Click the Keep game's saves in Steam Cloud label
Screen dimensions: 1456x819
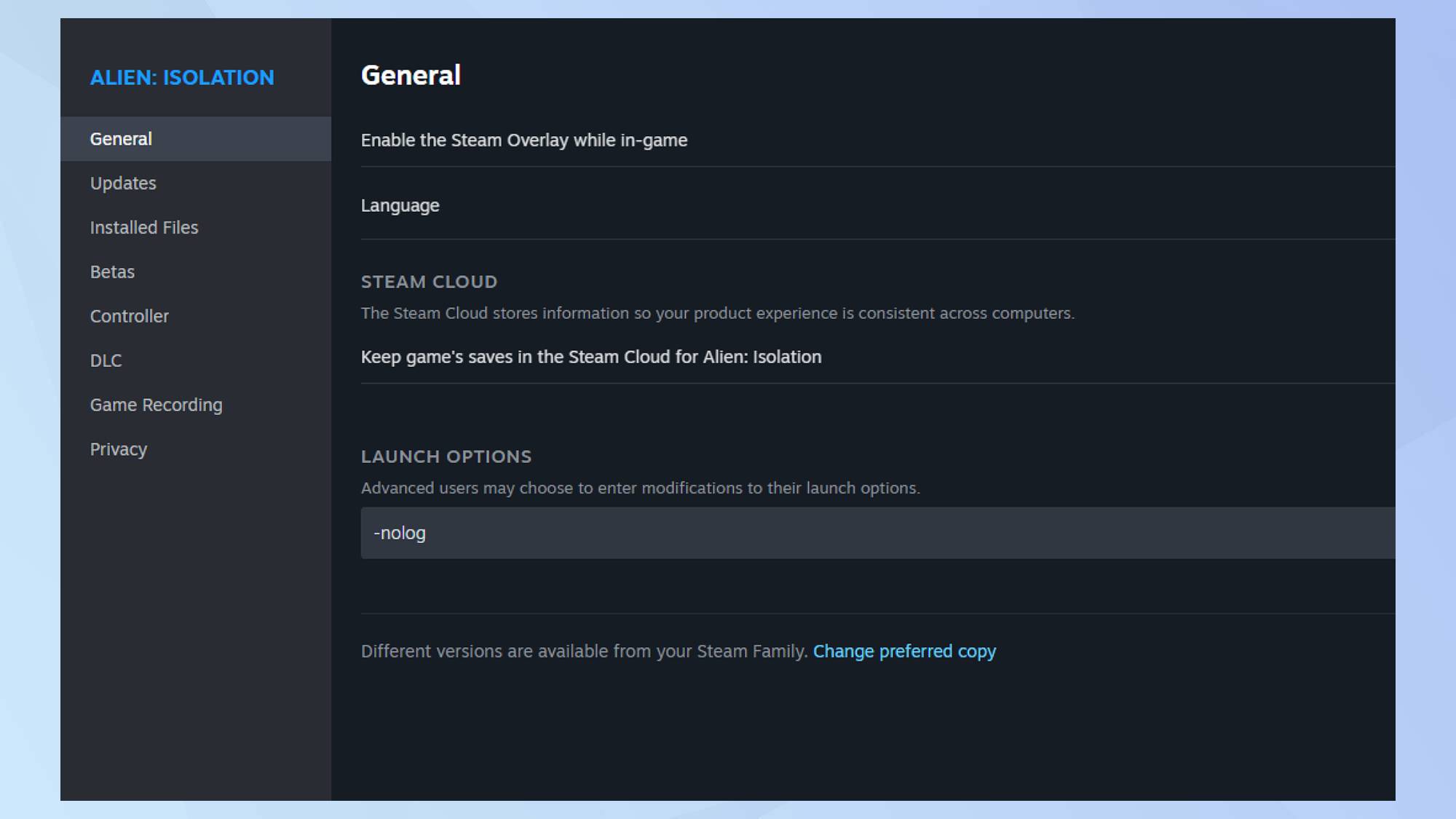(x=590, y=357)
